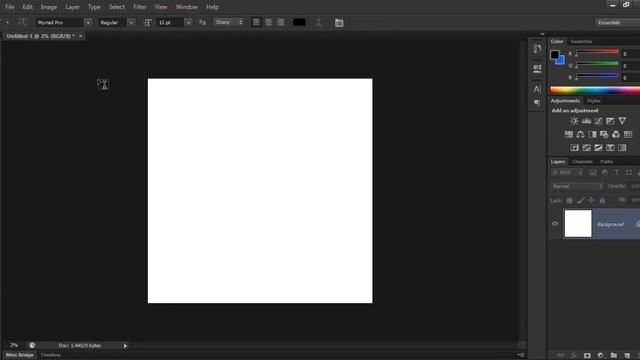
Task: Expand the status bar info arrow
Action: point(125,346)
